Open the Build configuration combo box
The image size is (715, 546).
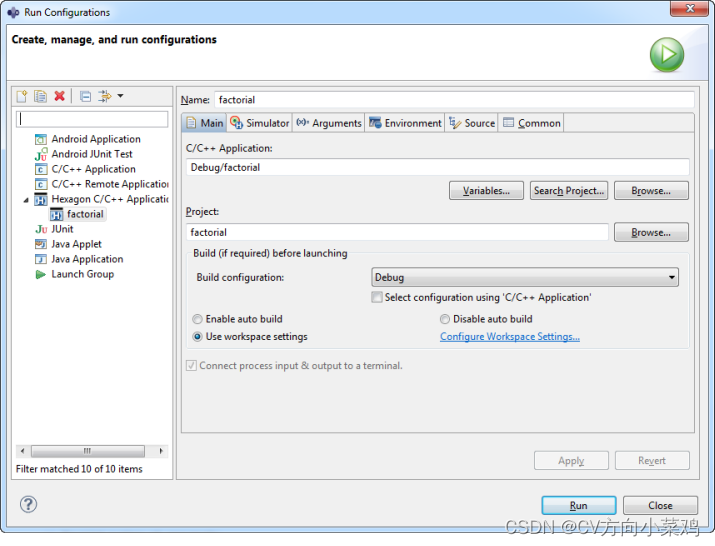(525, 277)
